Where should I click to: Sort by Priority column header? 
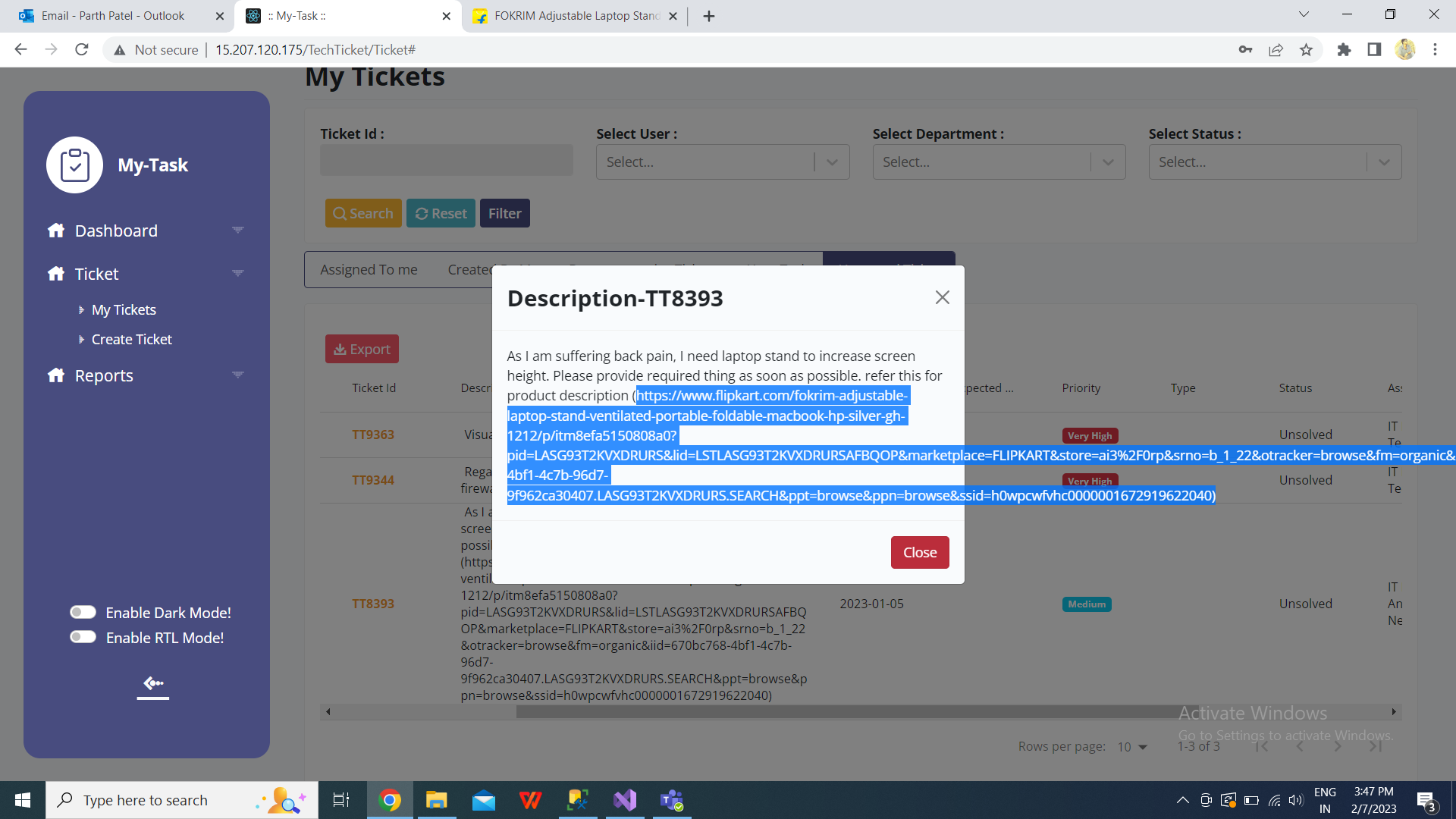click(x=1081, y=388)
